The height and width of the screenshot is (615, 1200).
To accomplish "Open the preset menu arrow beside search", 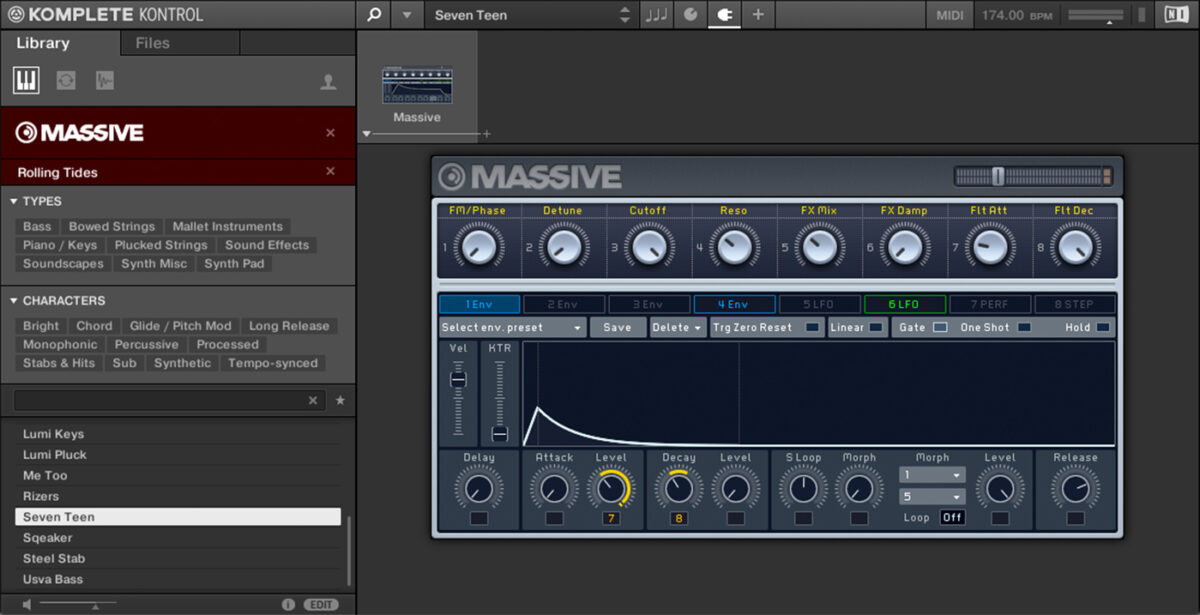I will 406,15.
